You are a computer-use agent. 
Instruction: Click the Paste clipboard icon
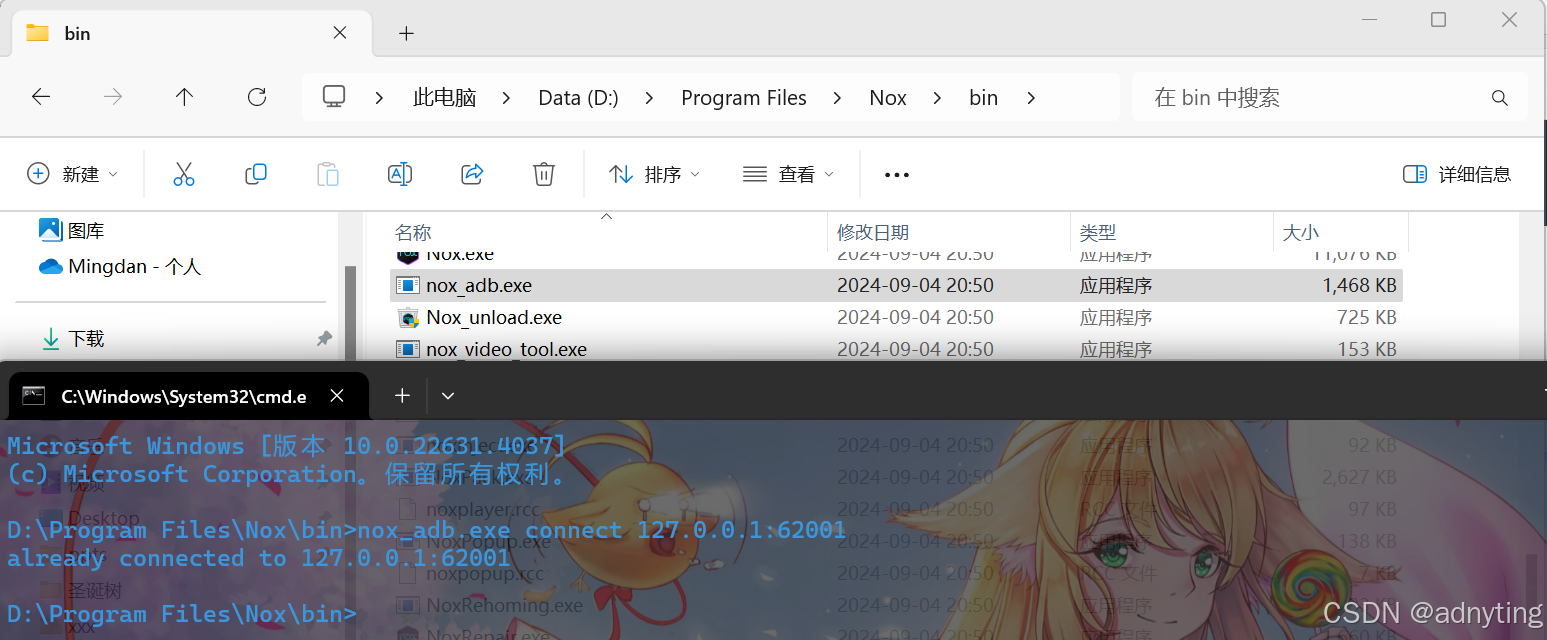coord(328,174)
